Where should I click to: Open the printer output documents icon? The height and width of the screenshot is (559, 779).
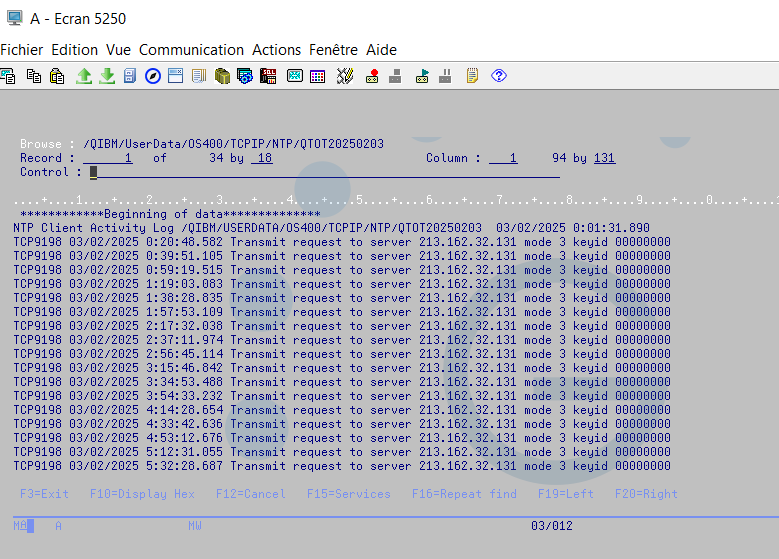pyautogui.click(x=199, y=76)
